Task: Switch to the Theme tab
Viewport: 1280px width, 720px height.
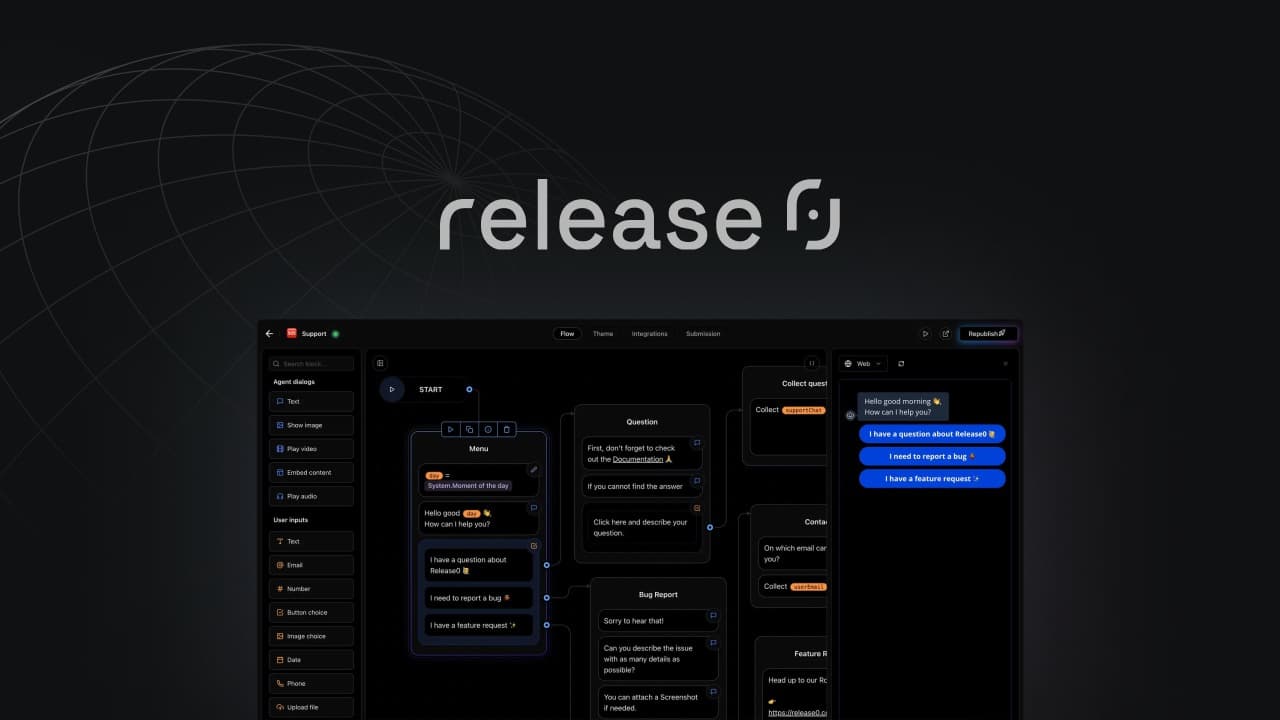Action: tap(603, 334)
